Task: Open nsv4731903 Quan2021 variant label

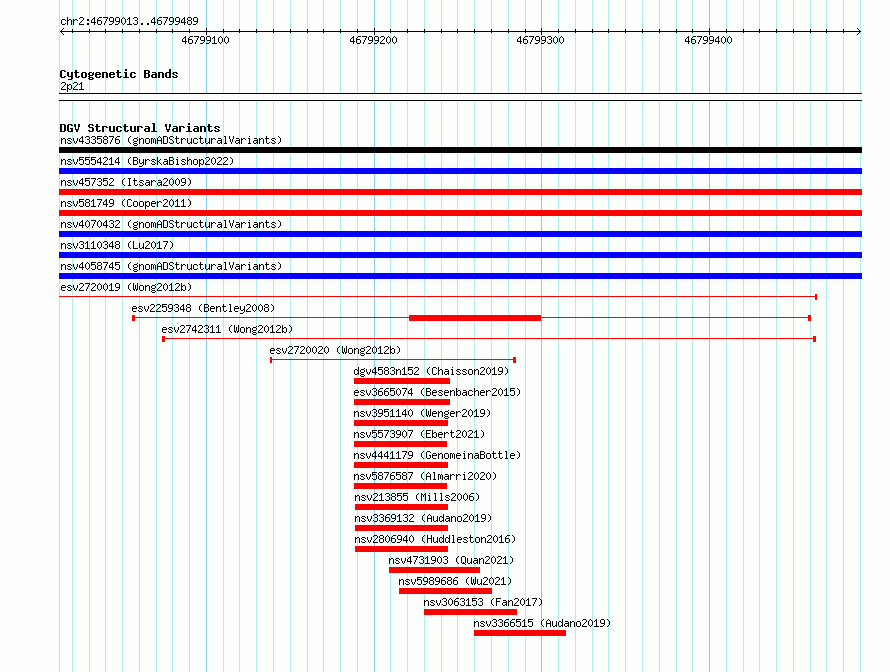Action: [x=451, y=560]
